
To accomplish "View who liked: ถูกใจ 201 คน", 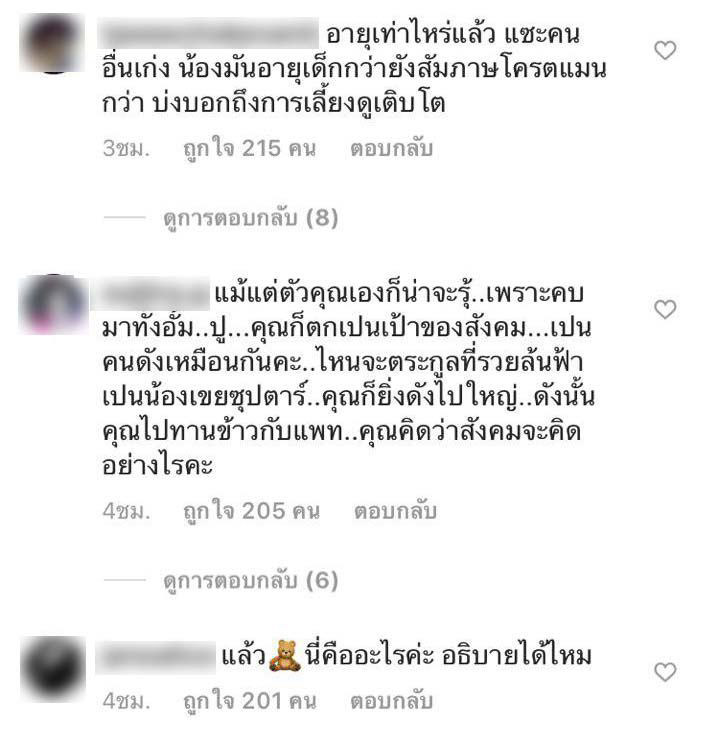I will [x=249, y=701].
